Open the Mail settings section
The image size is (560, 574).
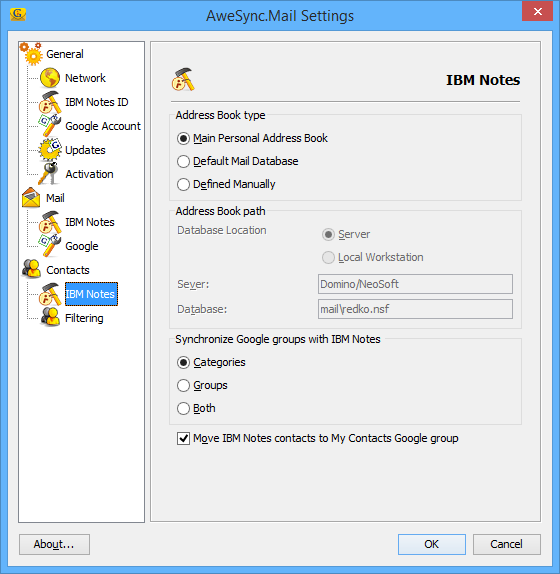55,198
